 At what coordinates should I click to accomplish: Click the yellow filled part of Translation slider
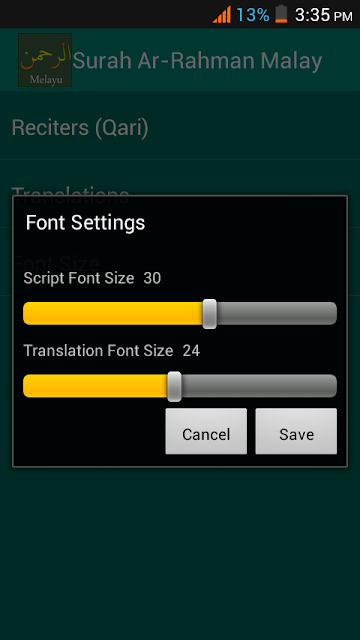tap(95, 386)
